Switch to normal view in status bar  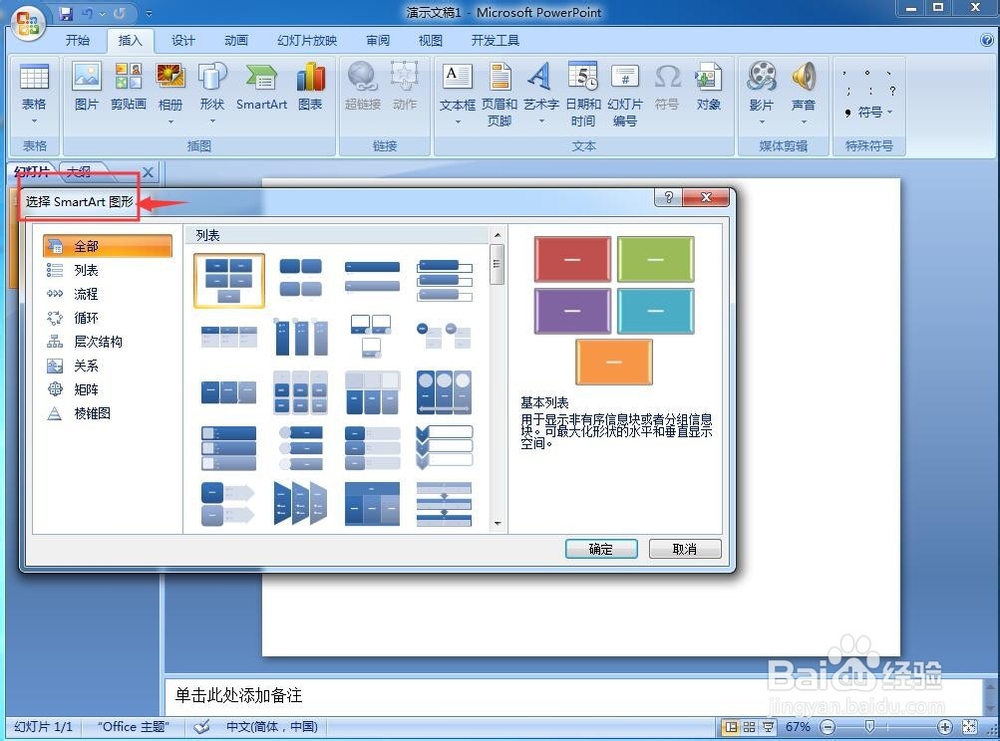(x=732, y=727)
